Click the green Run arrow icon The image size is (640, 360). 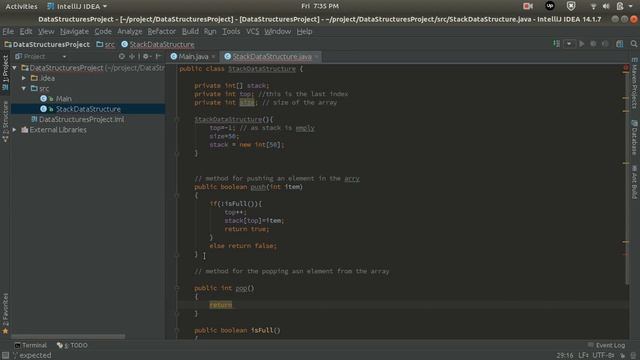[x=582, y=44]
